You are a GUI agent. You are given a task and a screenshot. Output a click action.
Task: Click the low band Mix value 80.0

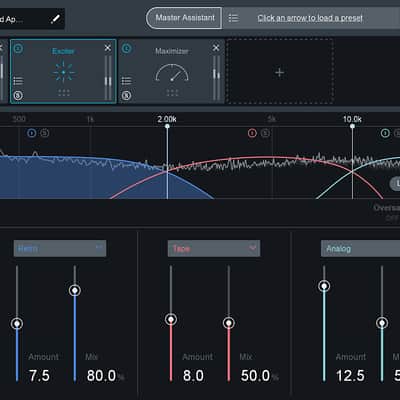[102, 376]
